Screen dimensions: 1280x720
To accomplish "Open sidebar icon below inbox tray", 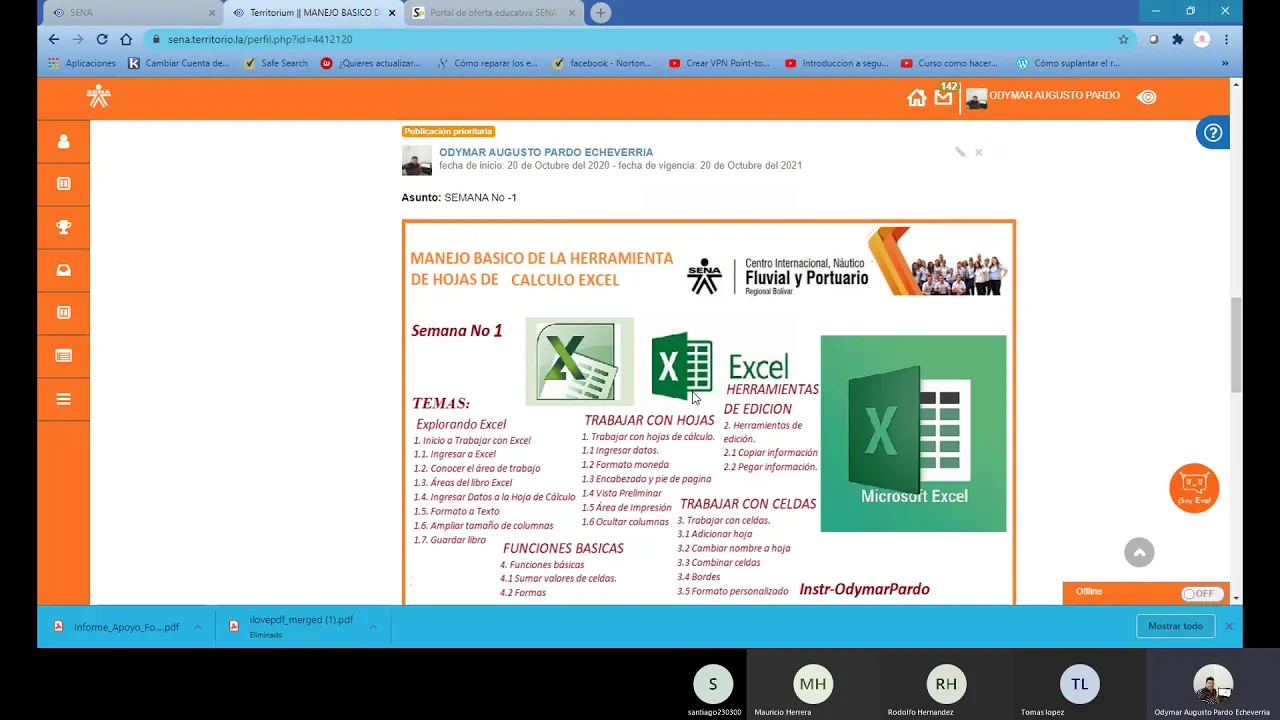I will [x=63, y=313].
